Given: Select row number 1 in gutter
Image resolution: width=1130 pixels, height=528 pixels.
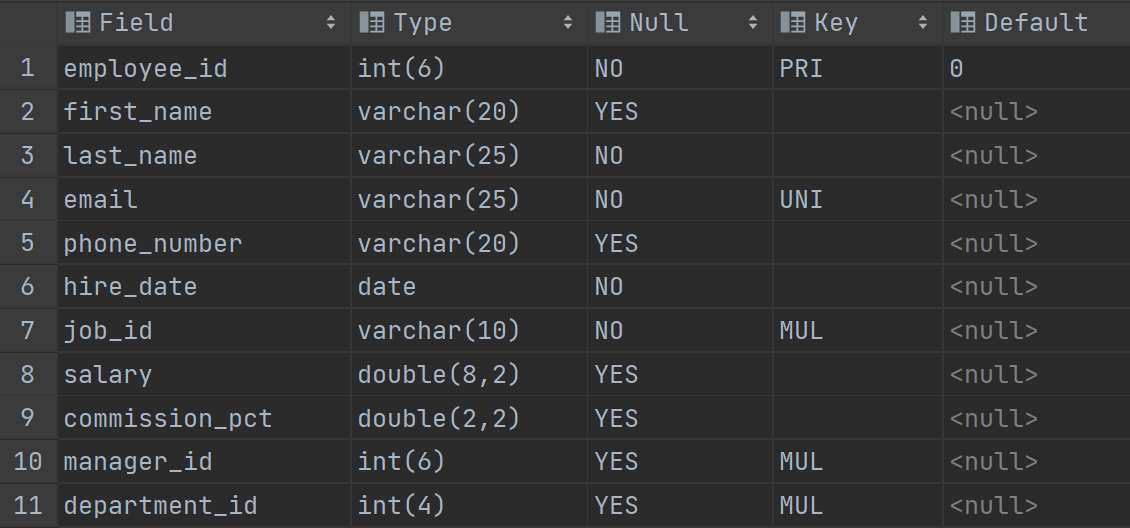Looking at the screenshot, I should [28, 68].
